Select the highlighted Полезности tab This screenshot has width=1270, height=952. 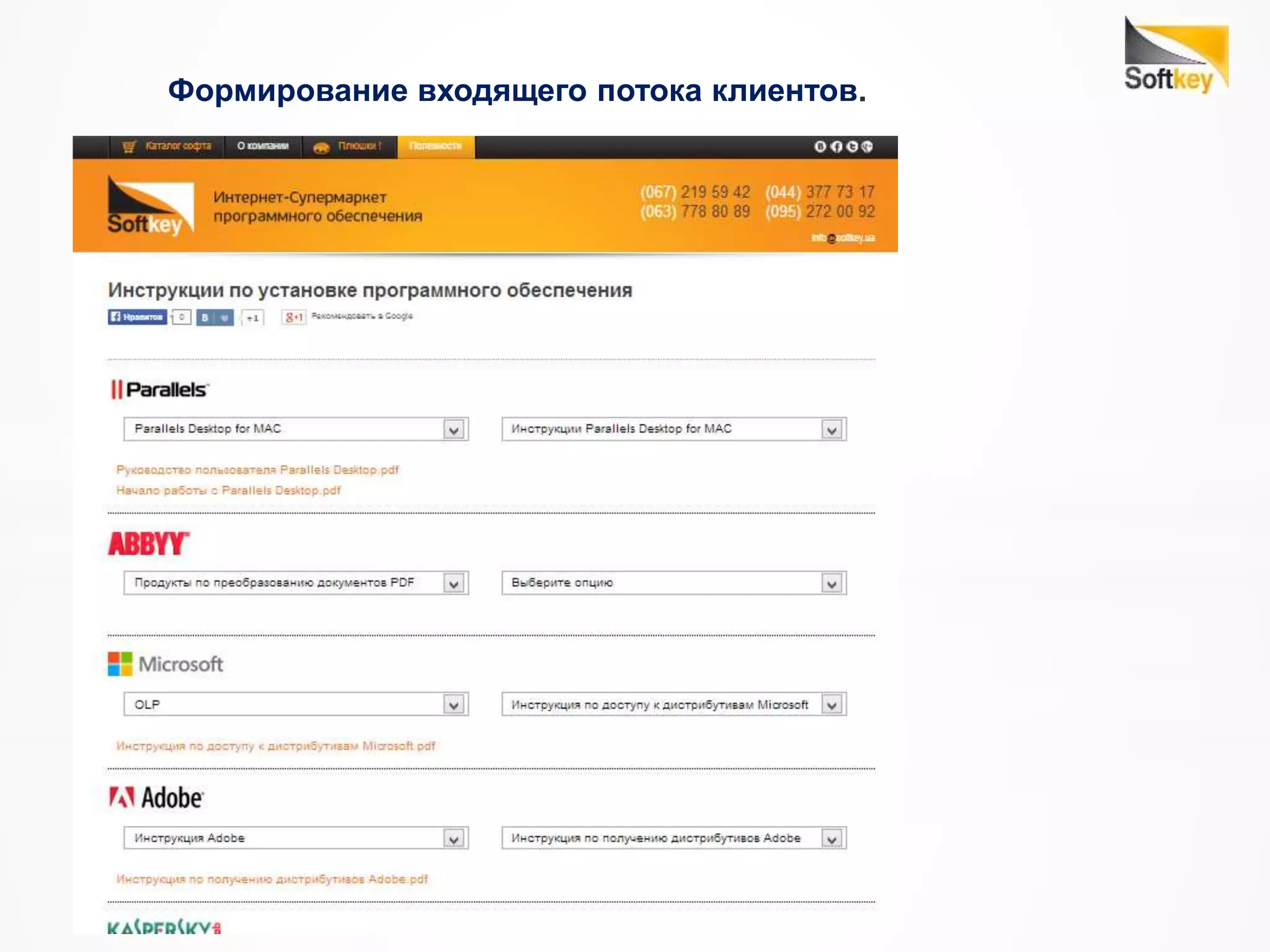(x=436, y=146)
